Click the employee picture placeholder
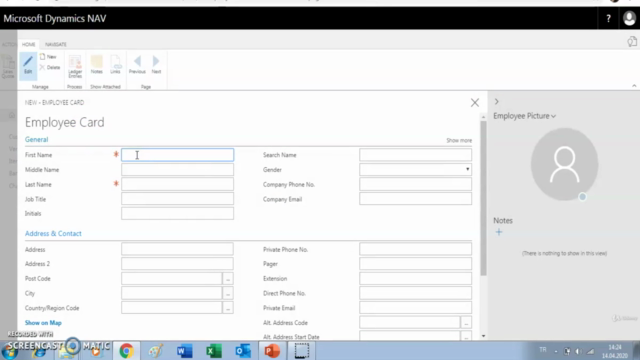Image resolution: width=640 pixels, height=360 pixels. point(564,164)
